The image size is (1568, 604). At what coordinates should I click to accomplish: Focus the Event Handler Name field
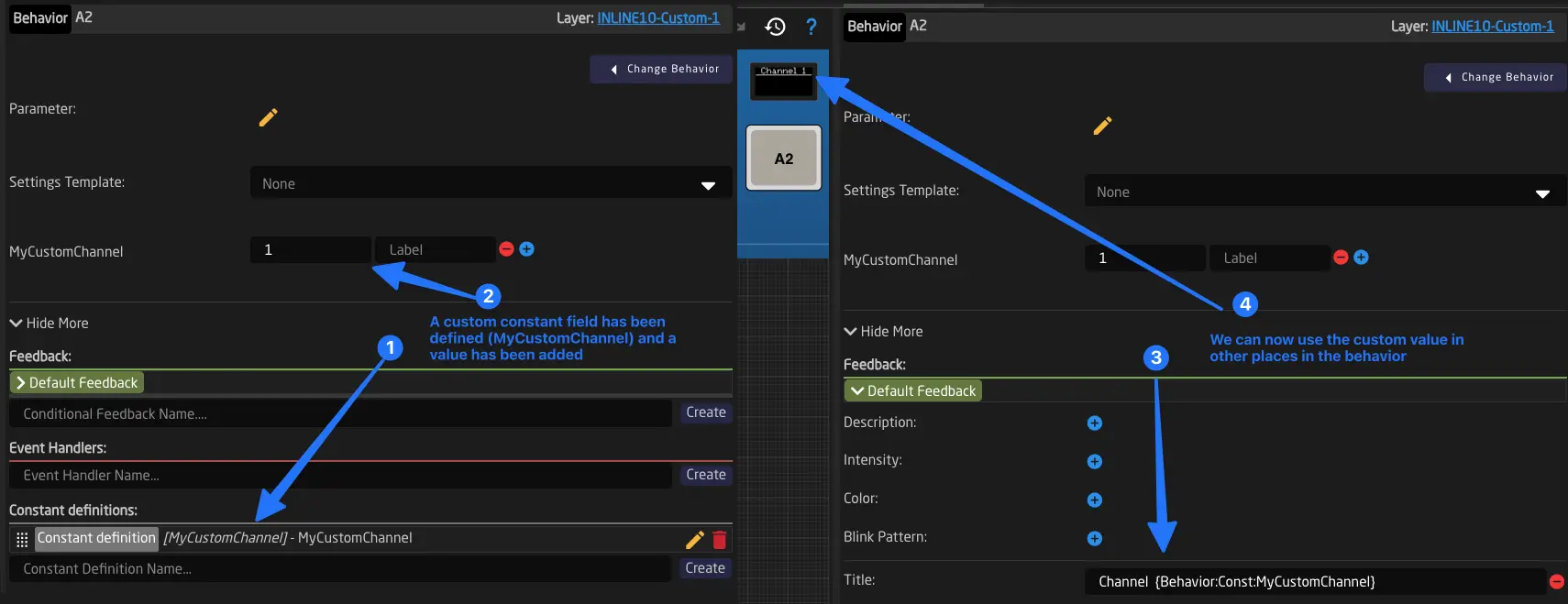click(x=341, y=475)
